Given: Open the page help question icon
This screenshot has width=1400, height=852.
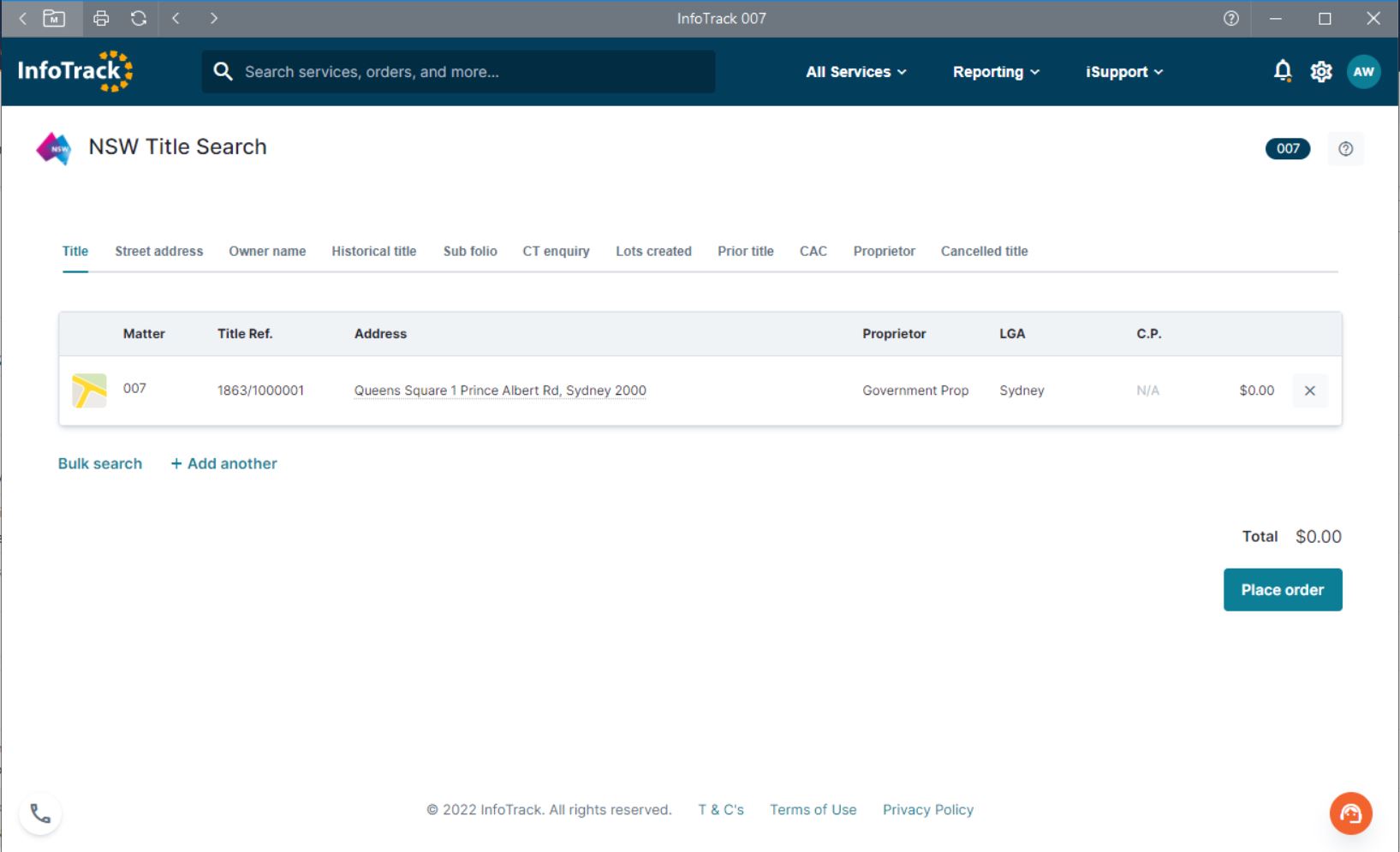Looking at the screenshot, I should 1345,149.
